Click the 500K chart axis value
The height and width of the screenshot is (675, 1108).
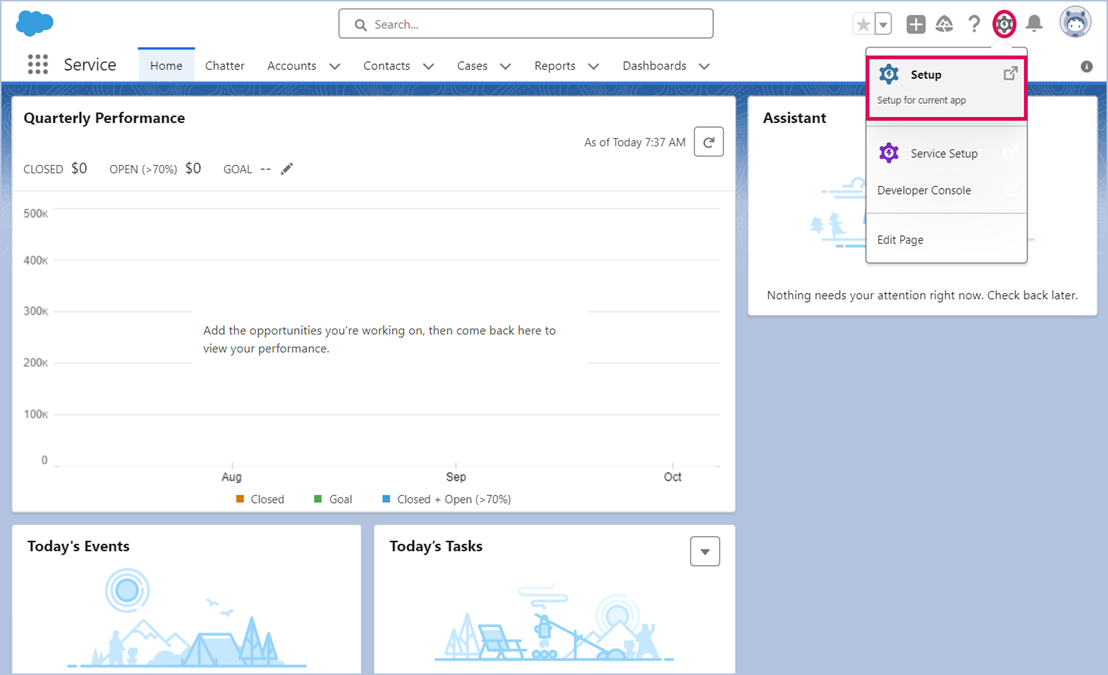tap(35, 213)
